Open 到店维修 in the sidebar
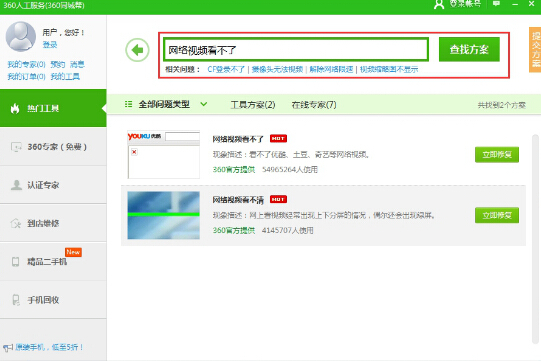The height and width of the screenshot is (361, 541). [53, 223]
